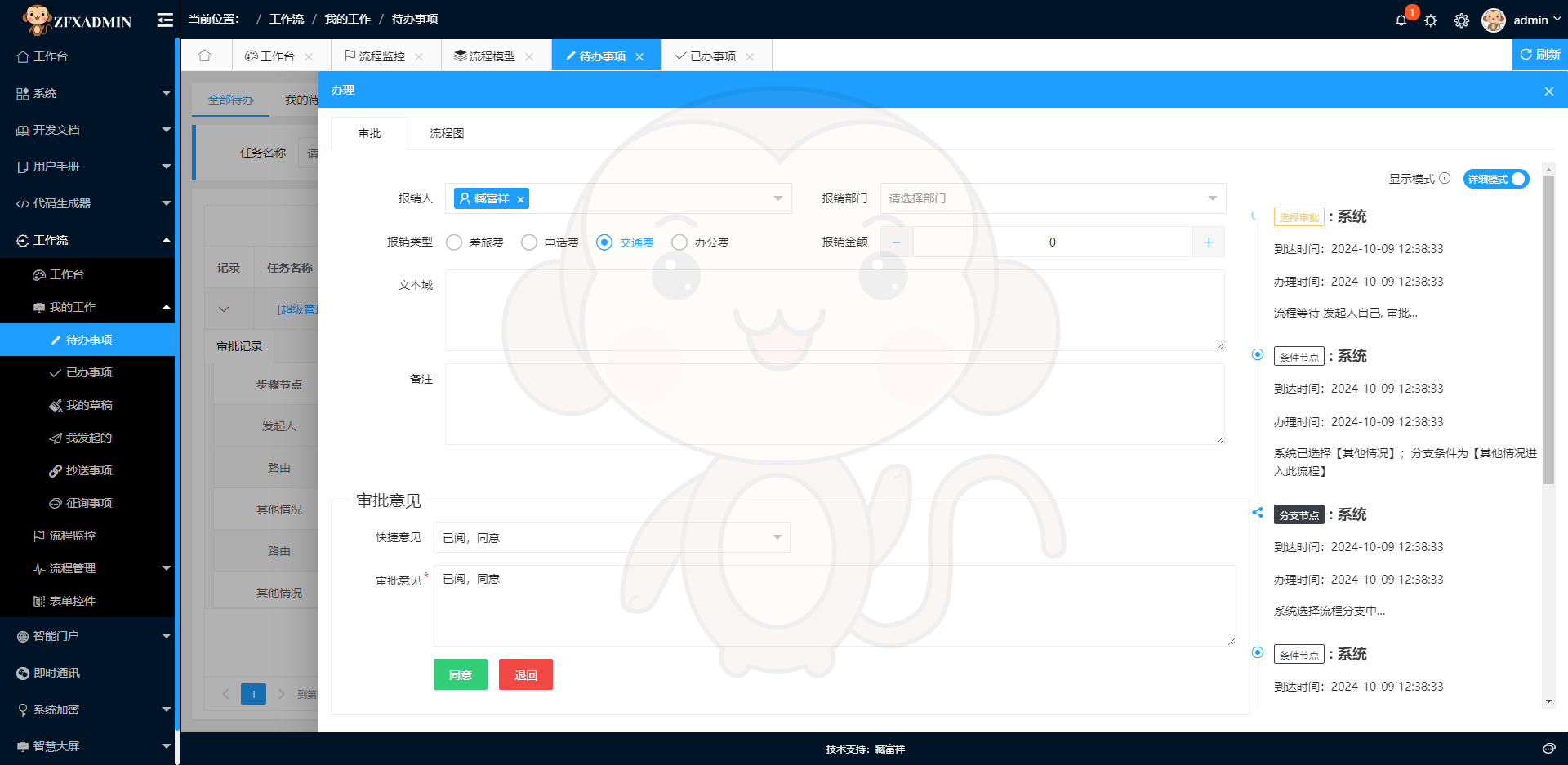Open the notification bell
The image size is (1568, 765).
point(1401,20)
